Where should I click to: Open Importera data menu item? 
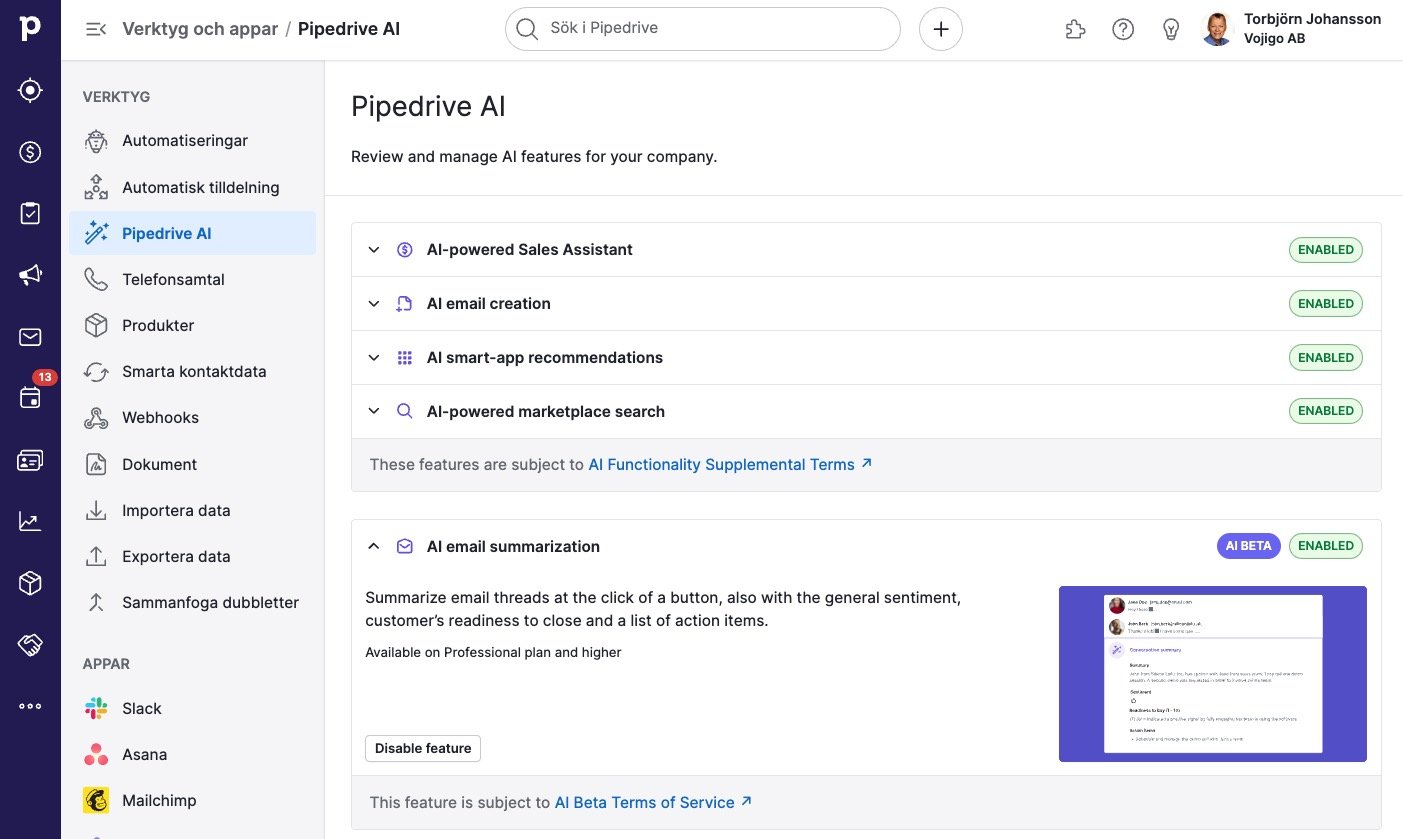[x=192, y=510]
